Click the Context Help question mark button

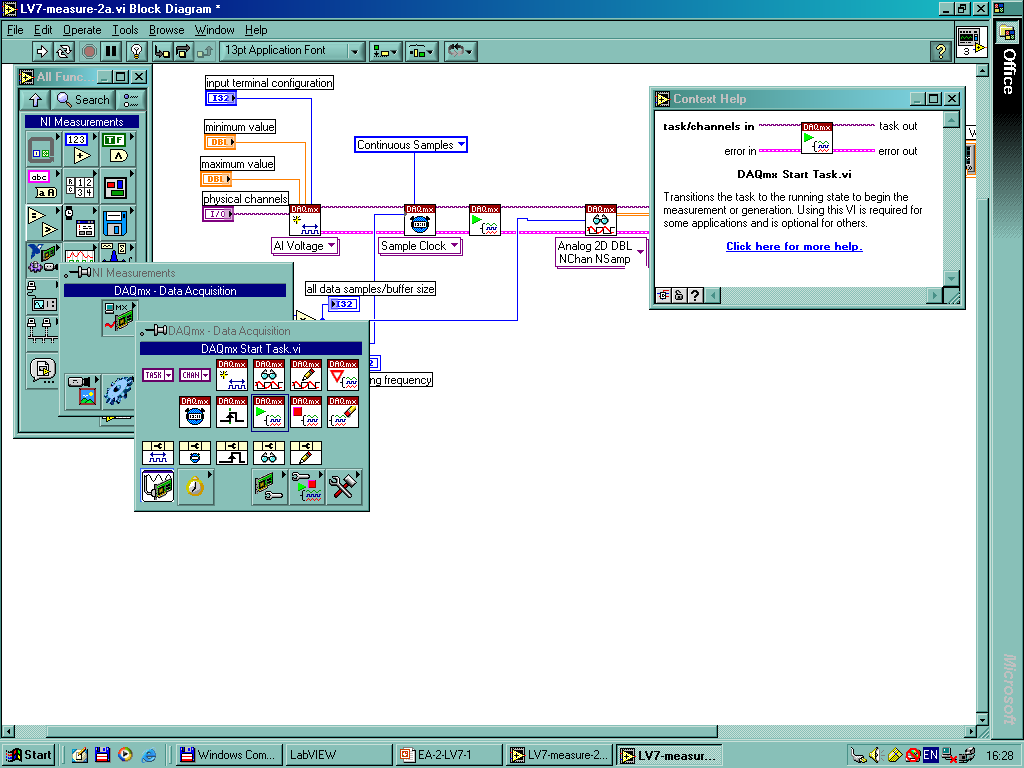pos(940,52)
